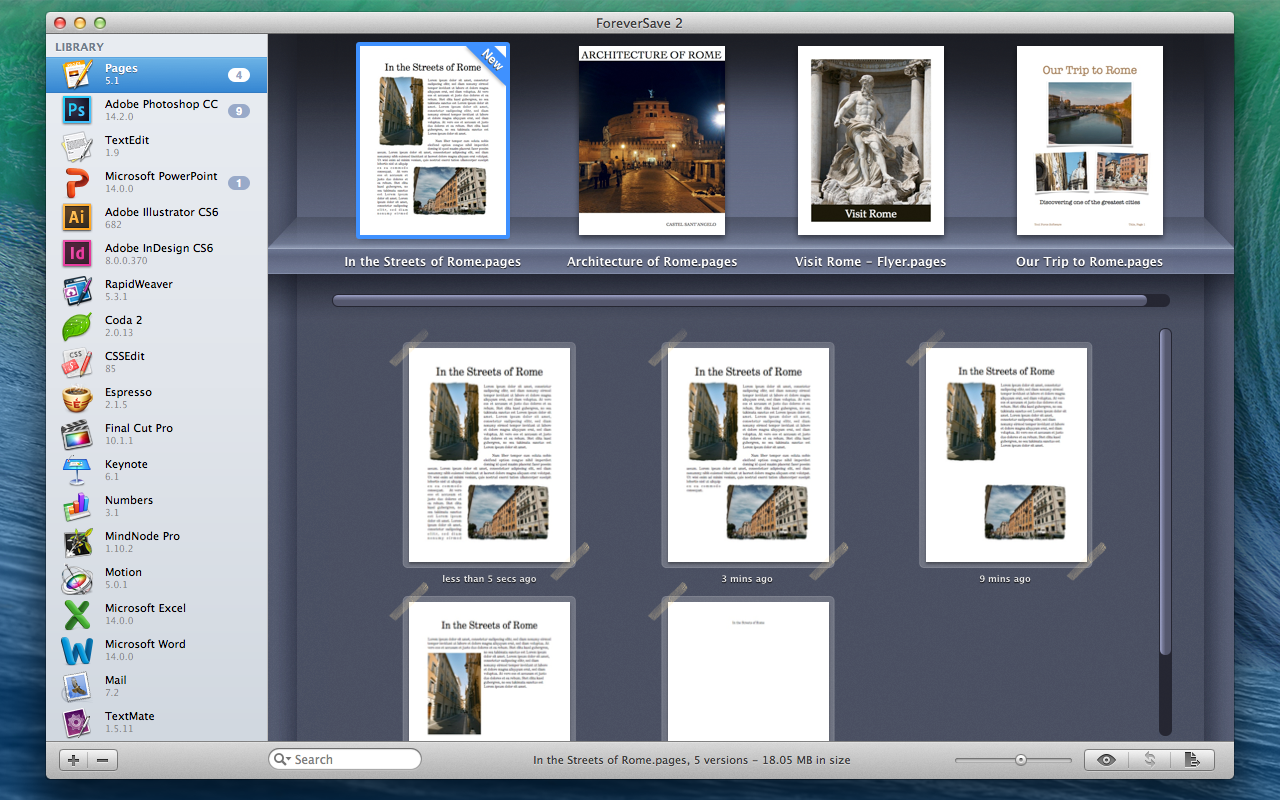
Task: Select version saved less than 5 secs ago
Action: pos(489,455)
